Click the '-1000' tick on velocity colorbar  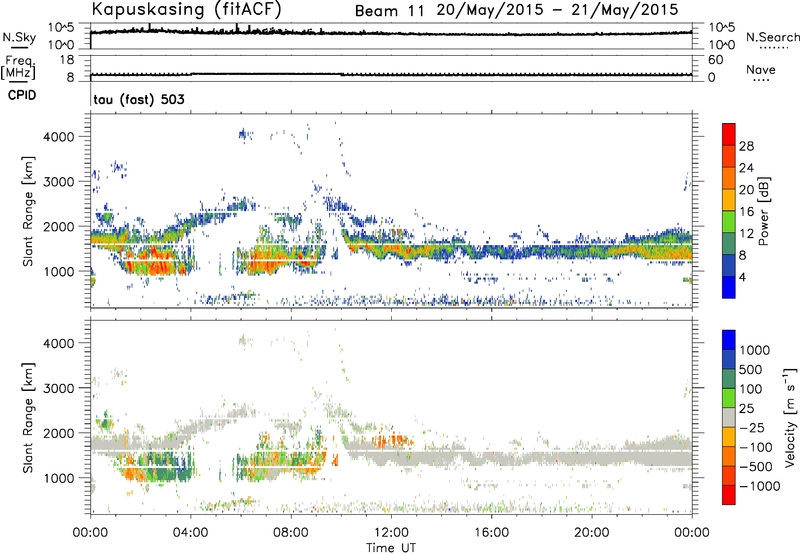point(760,486)
